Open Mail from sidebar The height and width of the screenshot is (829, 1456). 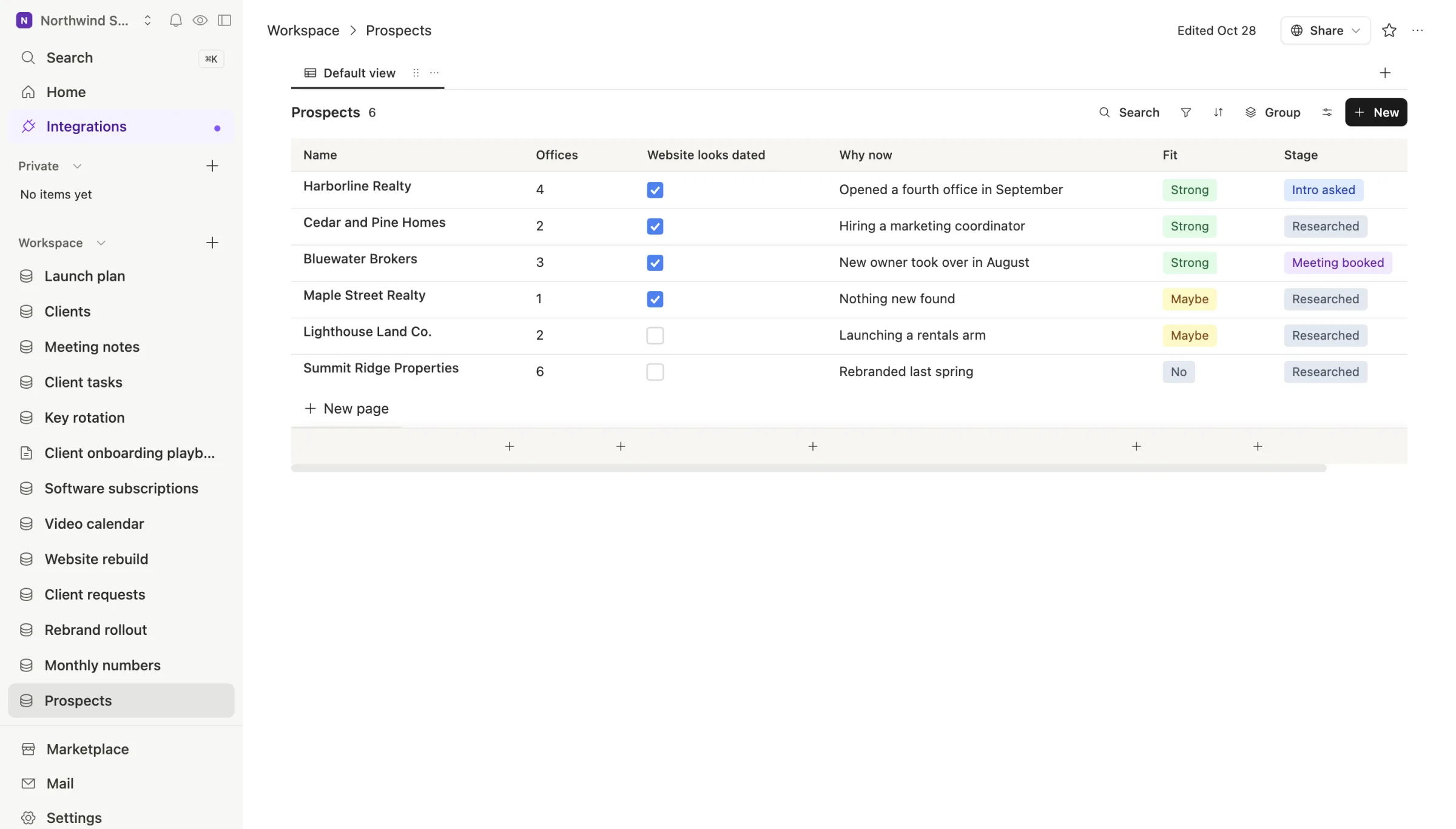[x=121, y=784]
